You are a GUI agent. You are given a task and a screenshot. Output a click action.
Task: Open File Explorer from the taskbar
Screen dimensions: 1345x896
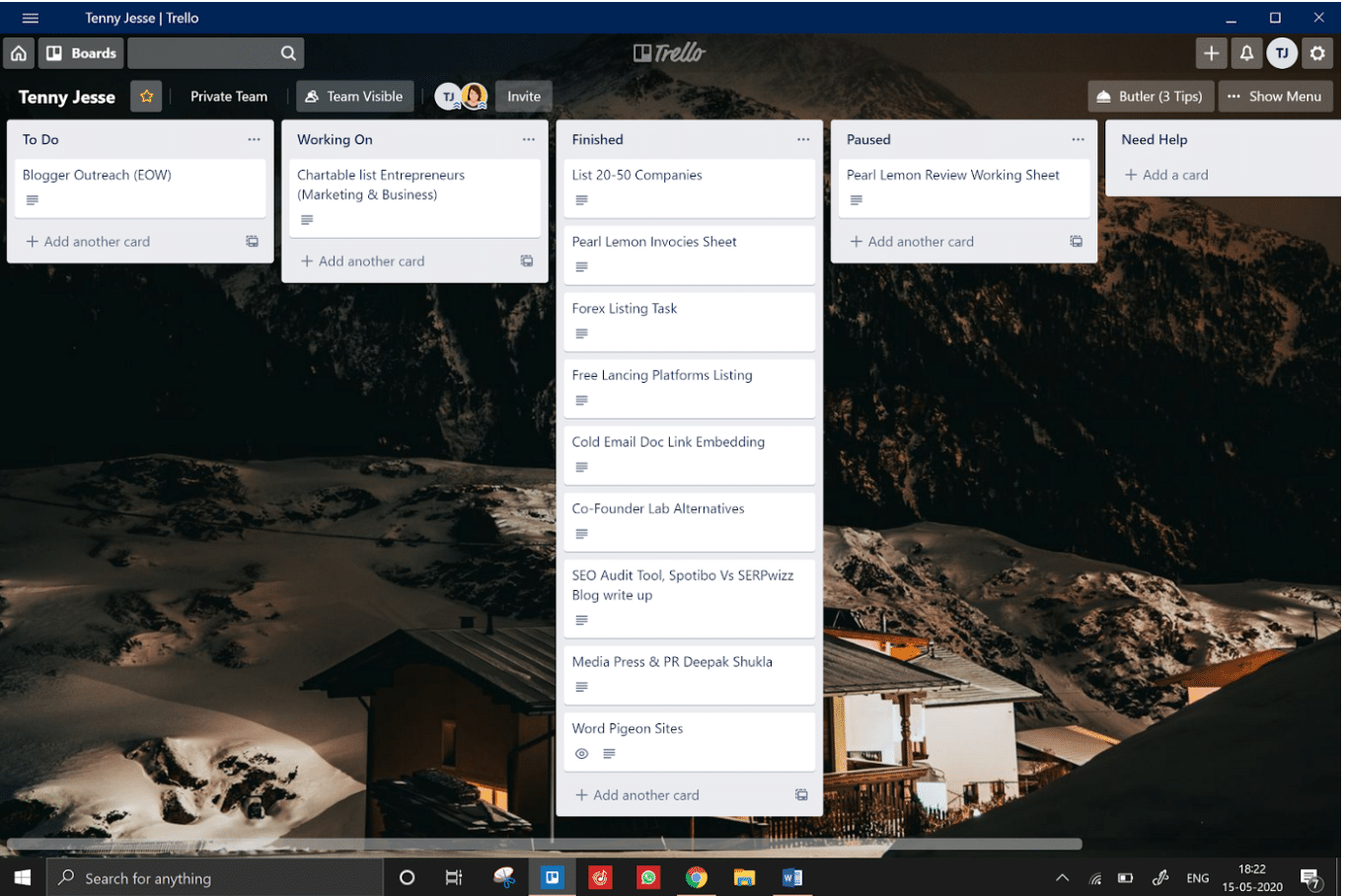point(744,877)
